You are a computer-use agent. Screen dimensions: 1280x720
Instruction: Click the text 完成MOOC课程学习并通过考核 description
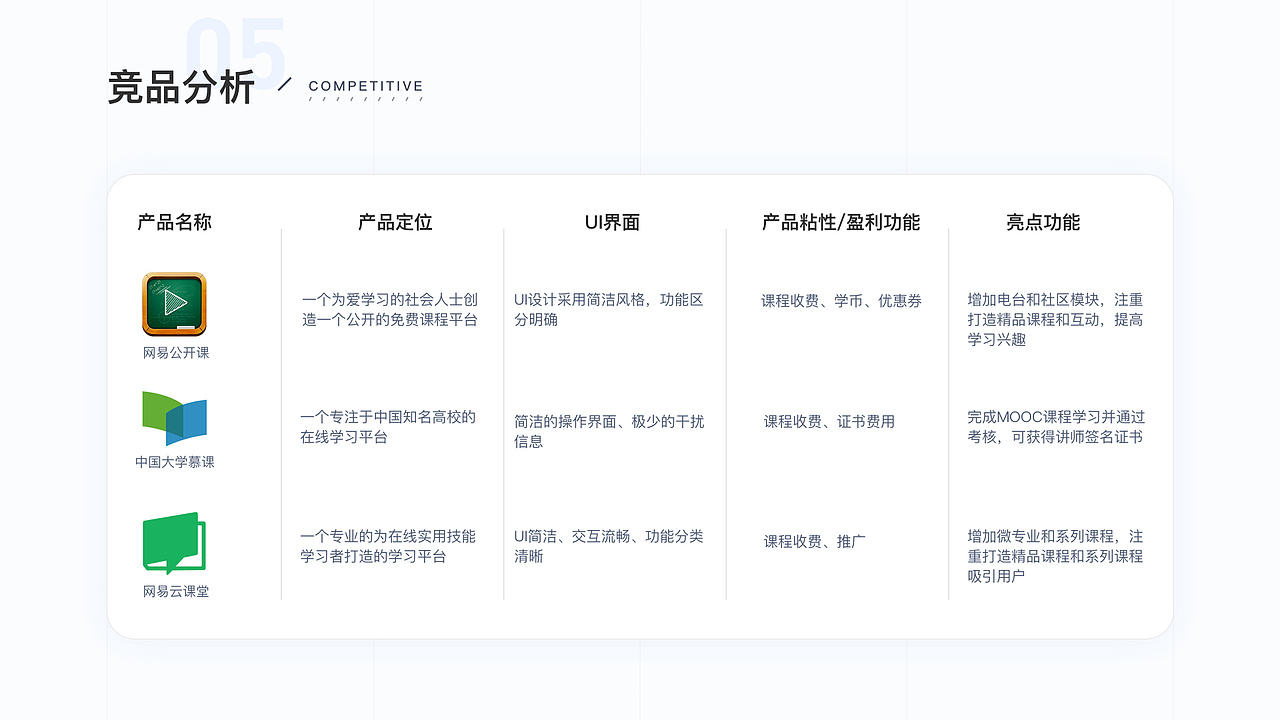[x=1056, y=427]
